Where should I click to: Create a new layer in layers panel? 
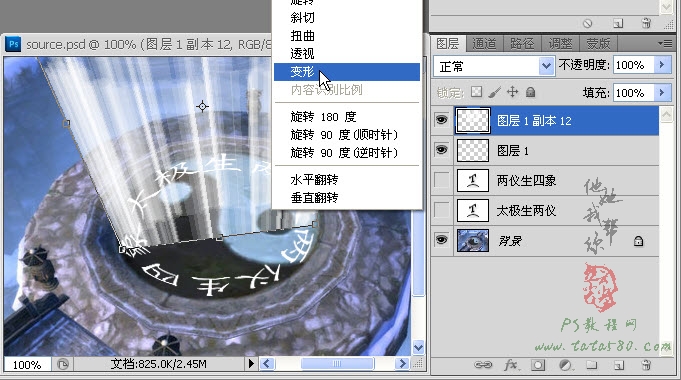pyautogui.click(x=619, y=365)
